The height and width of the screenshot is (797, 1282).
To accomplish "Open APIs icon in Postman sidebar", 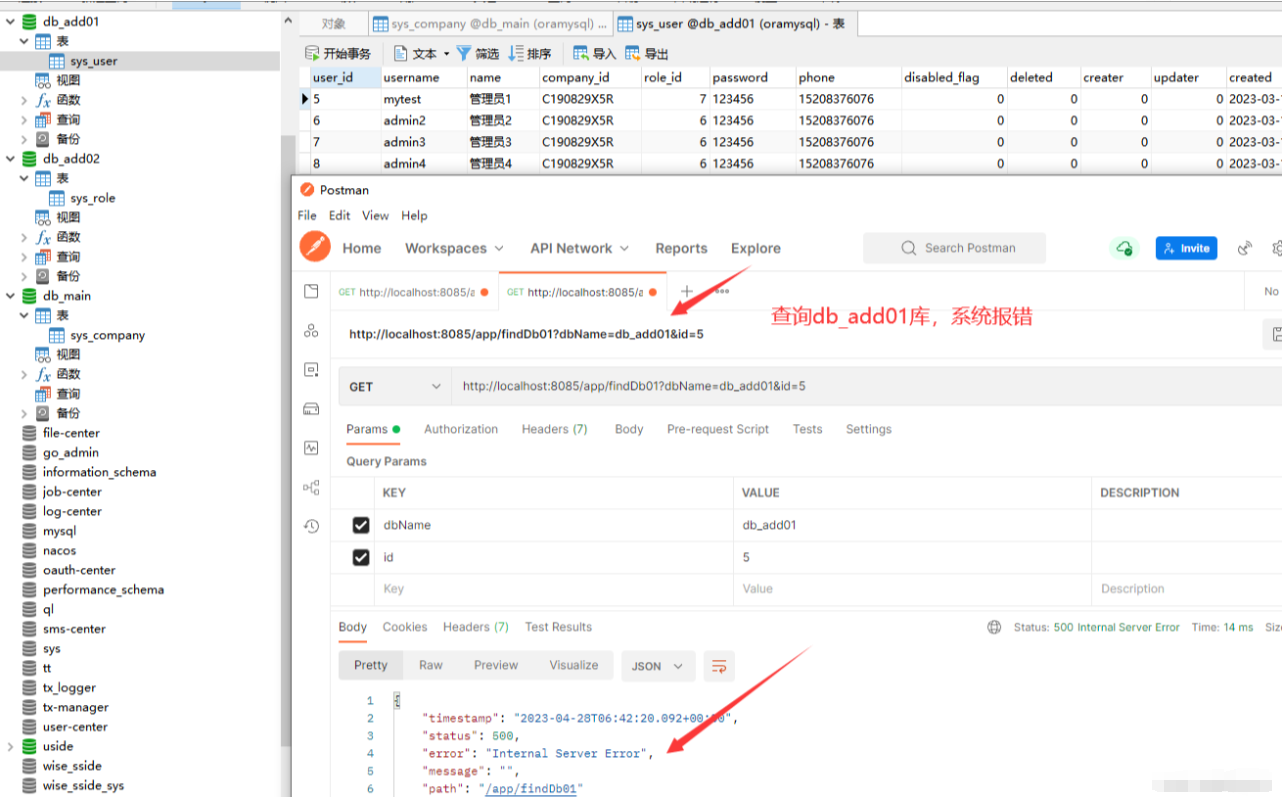I will tap(312, 331).
